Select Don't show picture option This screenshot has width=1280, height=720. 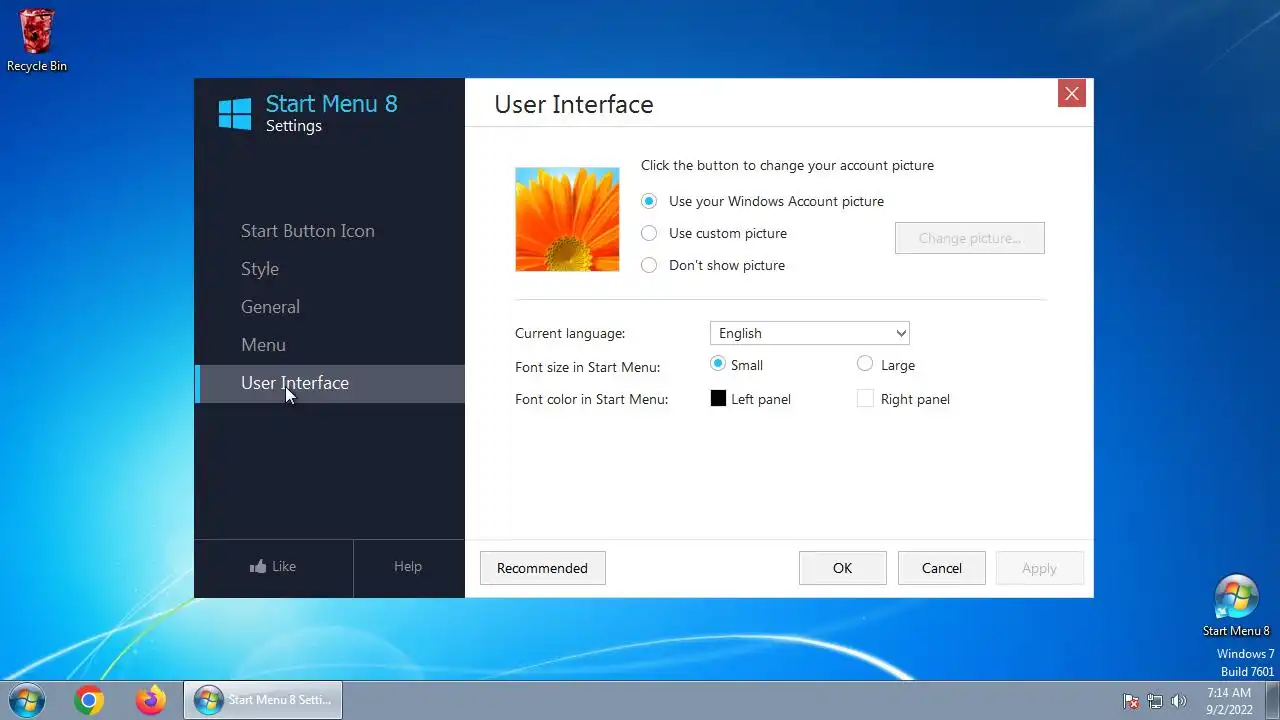pos(649,265)
